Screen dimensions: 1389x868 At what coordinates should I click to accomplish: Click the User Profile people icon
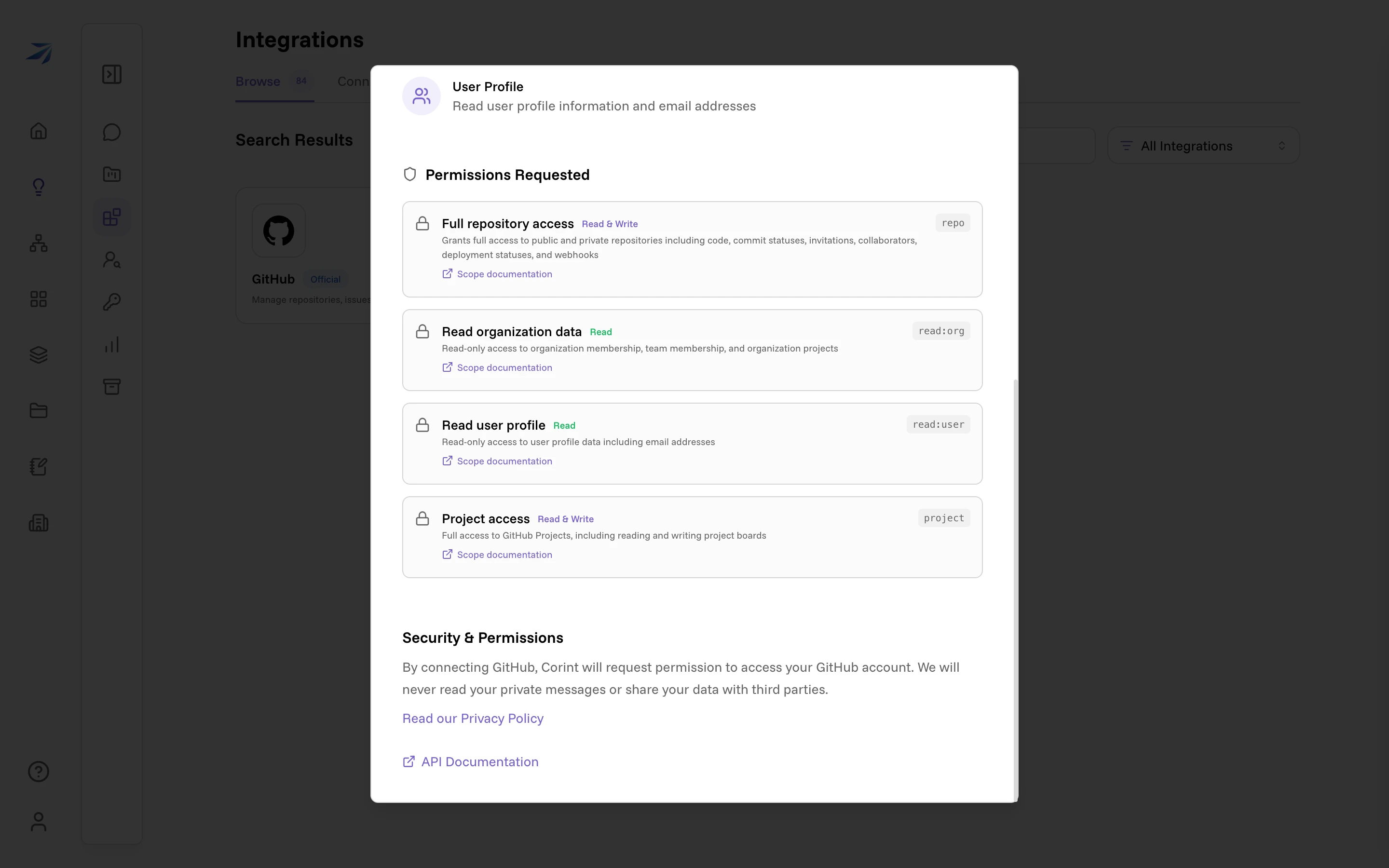click(x=422, y=96)
